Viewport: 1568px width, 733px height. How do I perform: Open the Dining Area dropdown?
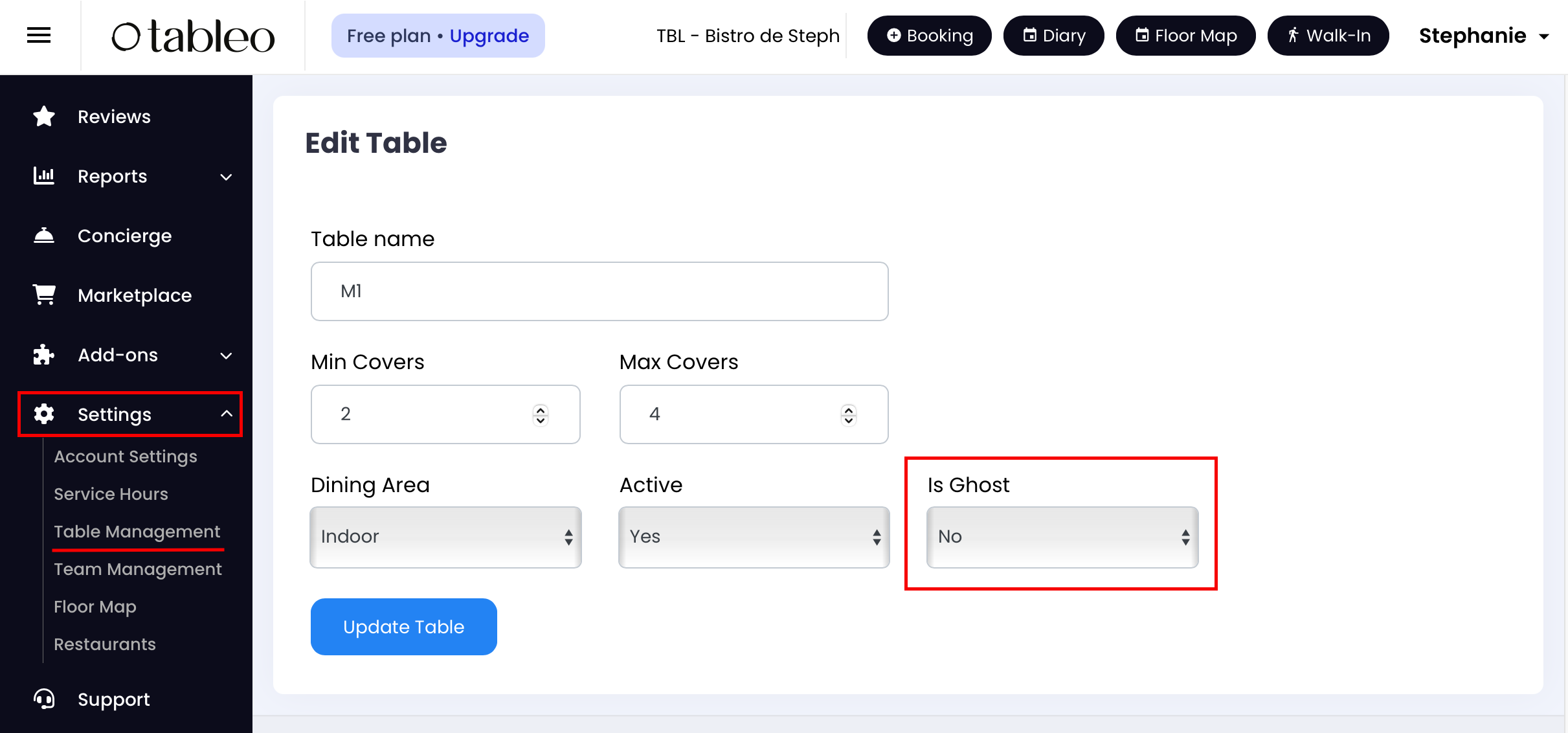[445, 537]
